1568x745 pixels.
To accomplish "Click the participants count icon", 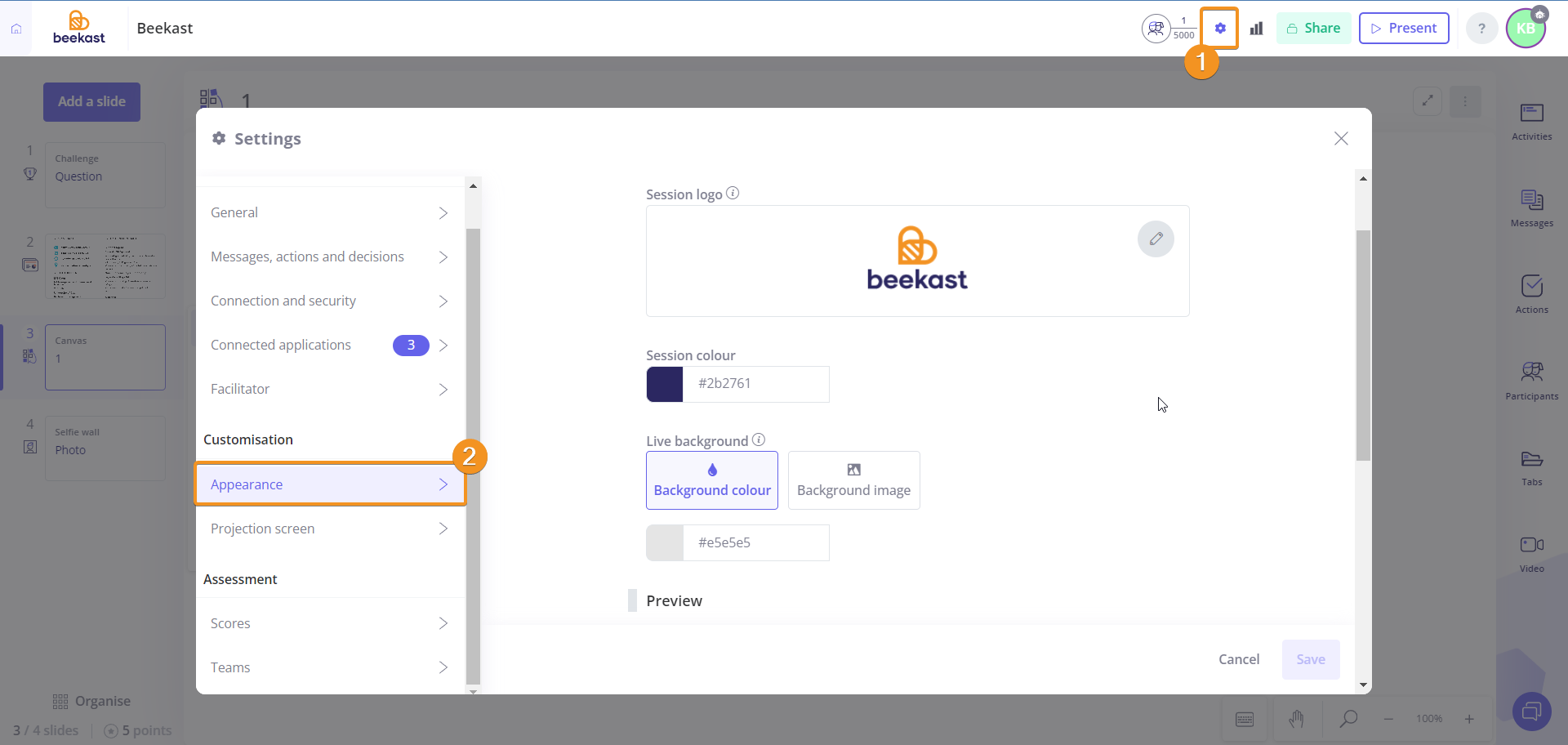I will pyautogui.click(x=1156, y=29).
